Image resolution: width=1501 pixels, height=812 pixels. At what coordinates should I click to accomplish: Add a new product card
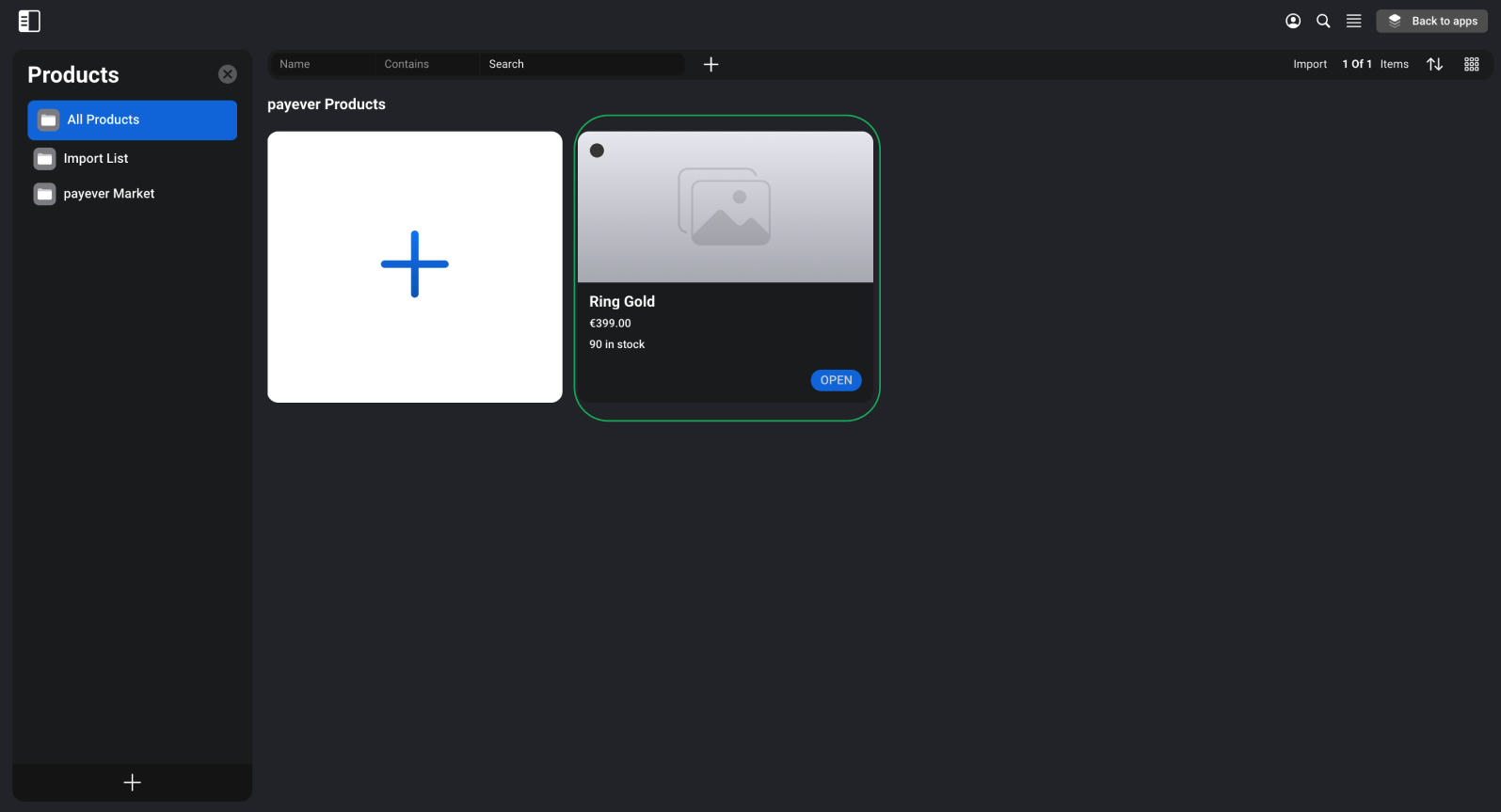[x=415, y=267]
